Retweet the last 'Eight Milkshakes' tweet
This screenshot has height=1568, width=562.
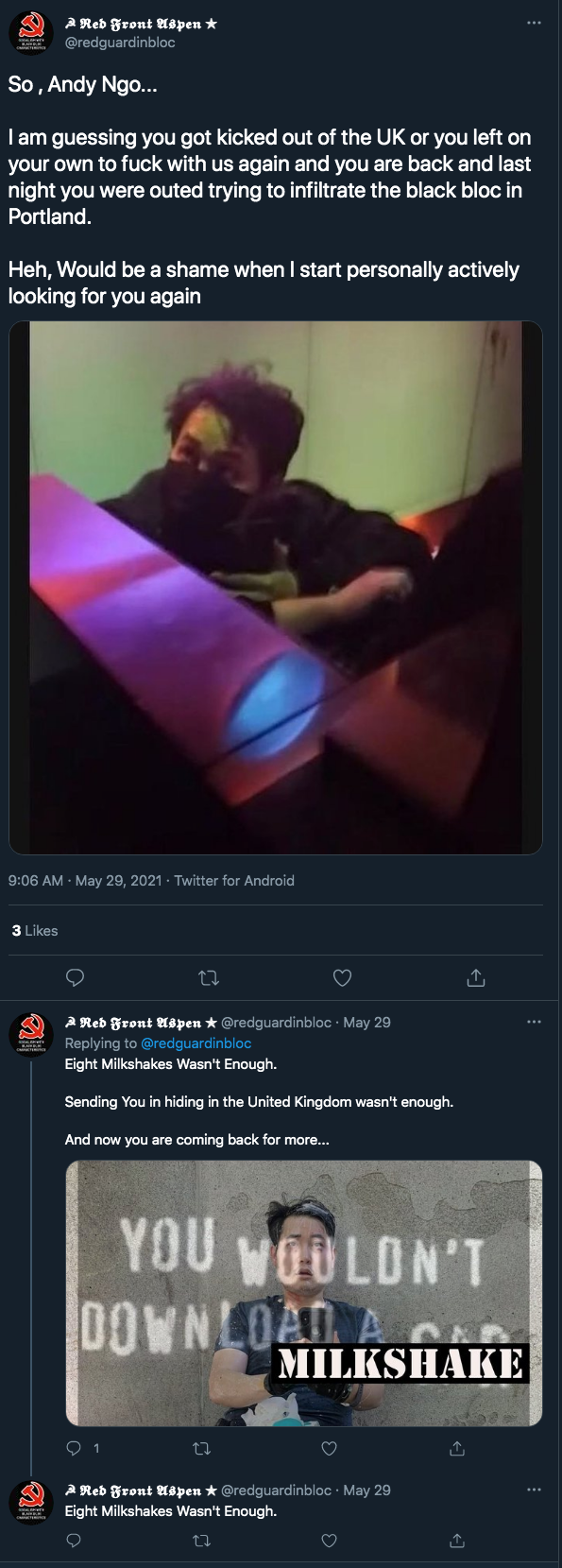(x=201, y=1541)
